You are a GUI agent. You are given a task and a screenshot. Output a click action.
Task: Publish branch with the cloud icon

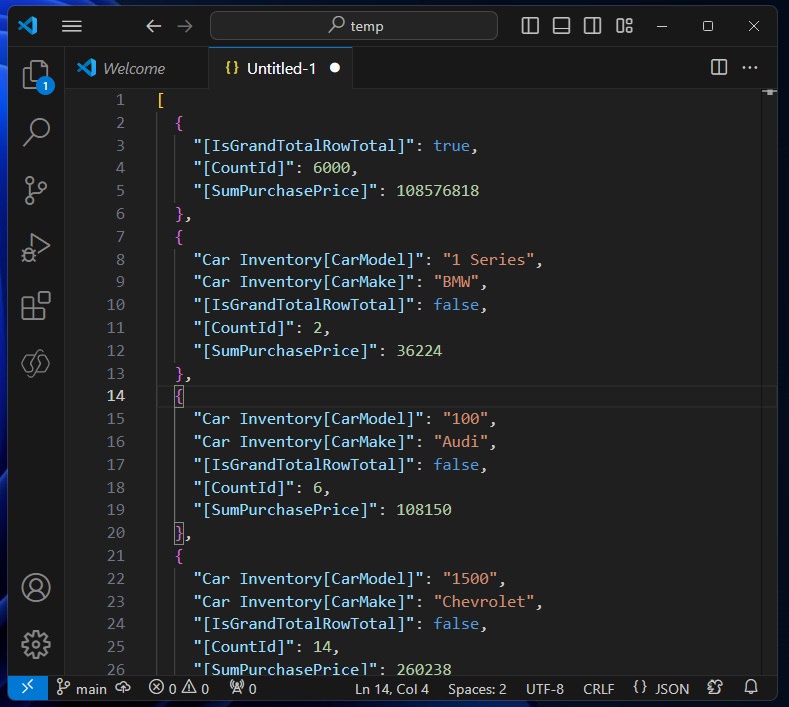coord(123,687)
